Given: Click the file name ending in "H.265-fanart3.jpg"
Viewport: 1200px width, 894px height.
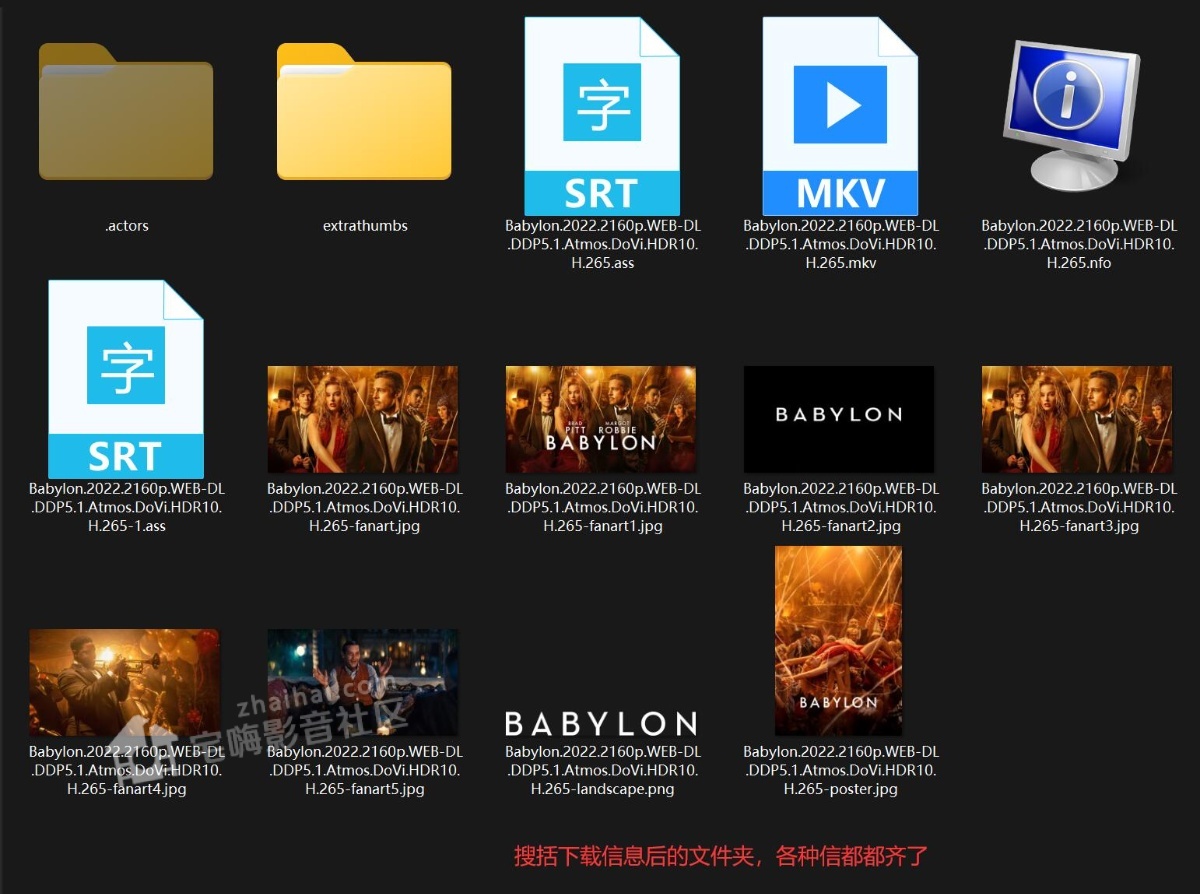Looking at the screenshot, I should tap(1079, 507).
